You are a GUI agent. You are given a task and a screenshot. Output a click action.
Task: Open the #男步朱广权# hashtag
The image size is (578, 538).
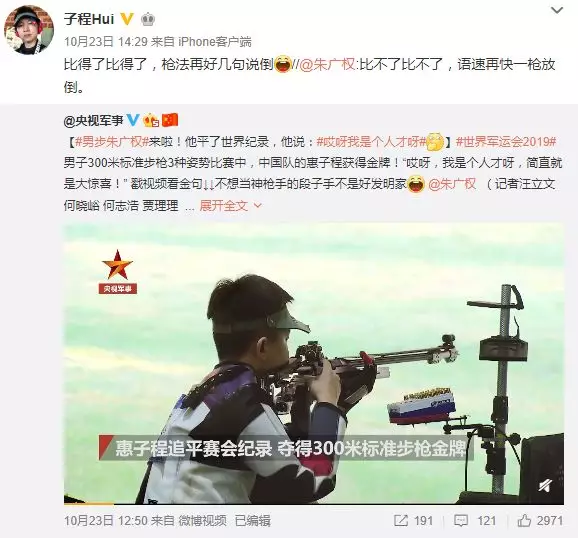click(x=111, y=142)
